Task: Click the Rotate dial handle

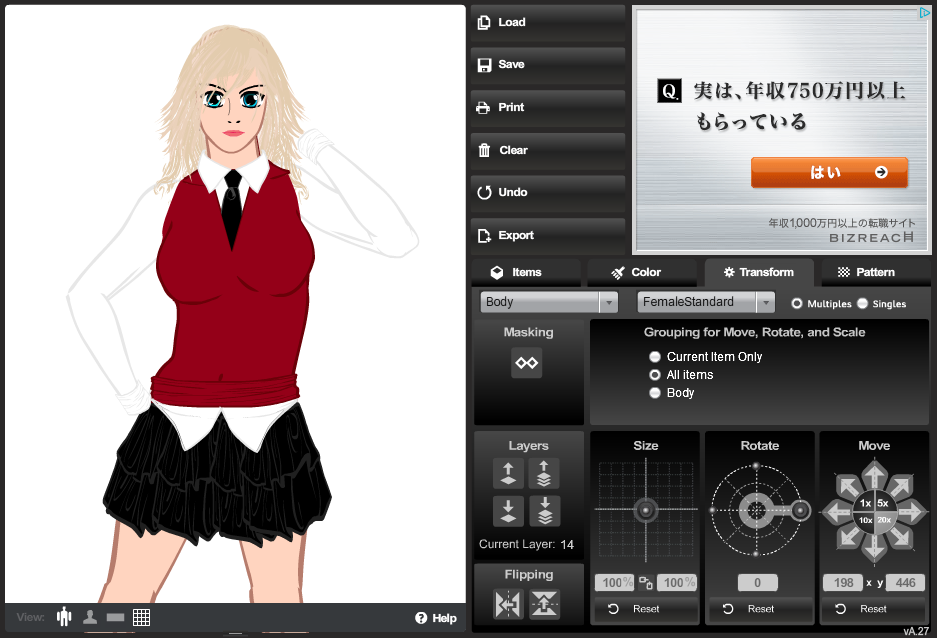Action: pyautogui.click(x=801, y=511)
